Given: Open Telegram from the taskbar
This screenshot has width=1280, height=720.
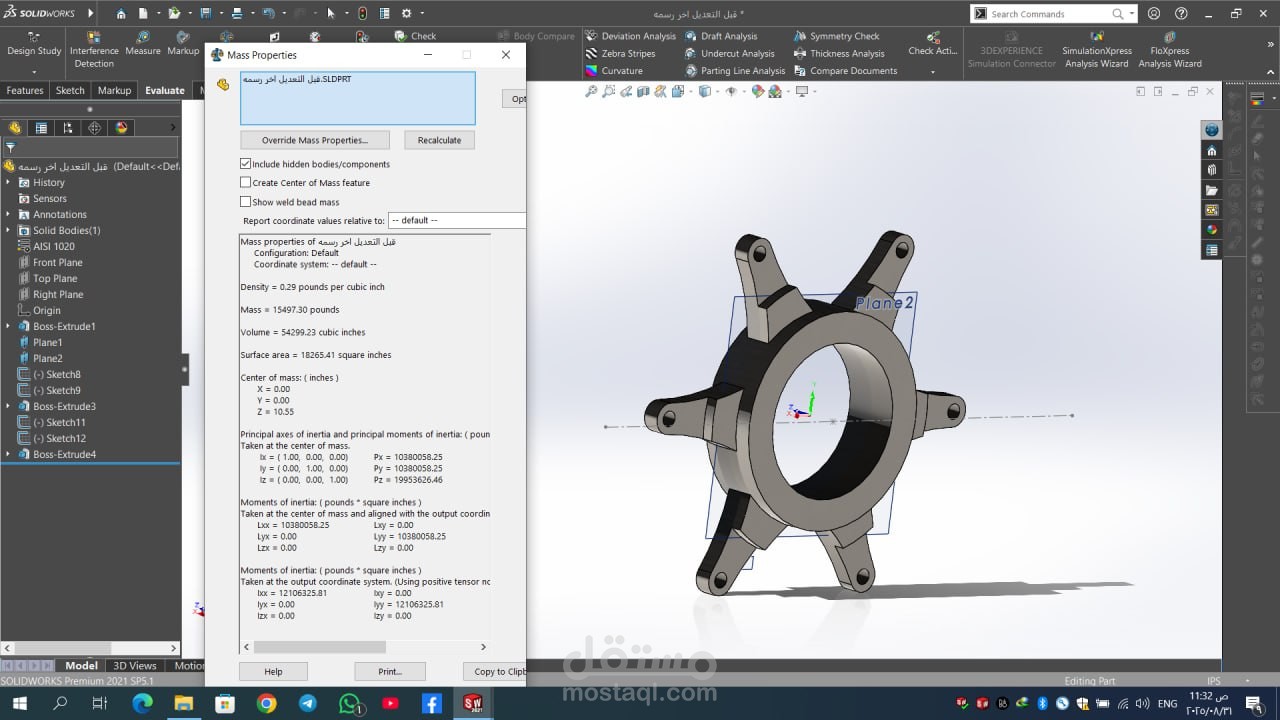Looking at the screenshot, I should [x=308, y=704].
